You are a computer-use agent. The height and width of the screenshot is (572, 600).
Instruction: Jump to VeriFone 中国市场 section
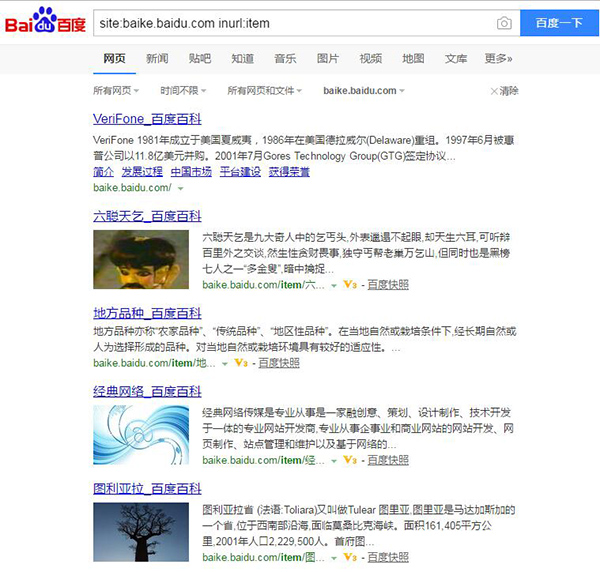click(x=191, y=172)
